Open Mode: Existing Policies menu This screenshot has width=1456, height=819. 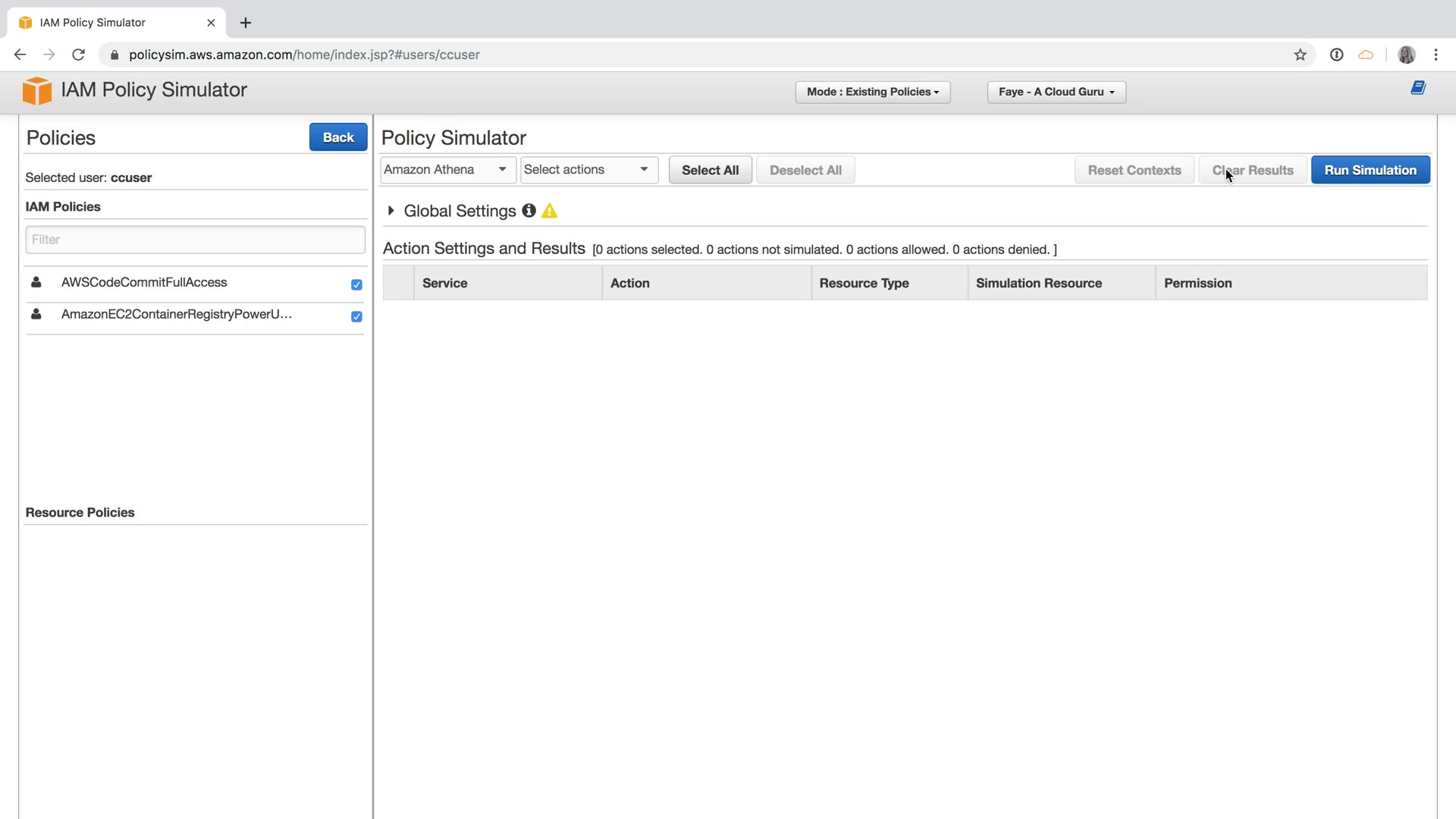tap(872, 92)
